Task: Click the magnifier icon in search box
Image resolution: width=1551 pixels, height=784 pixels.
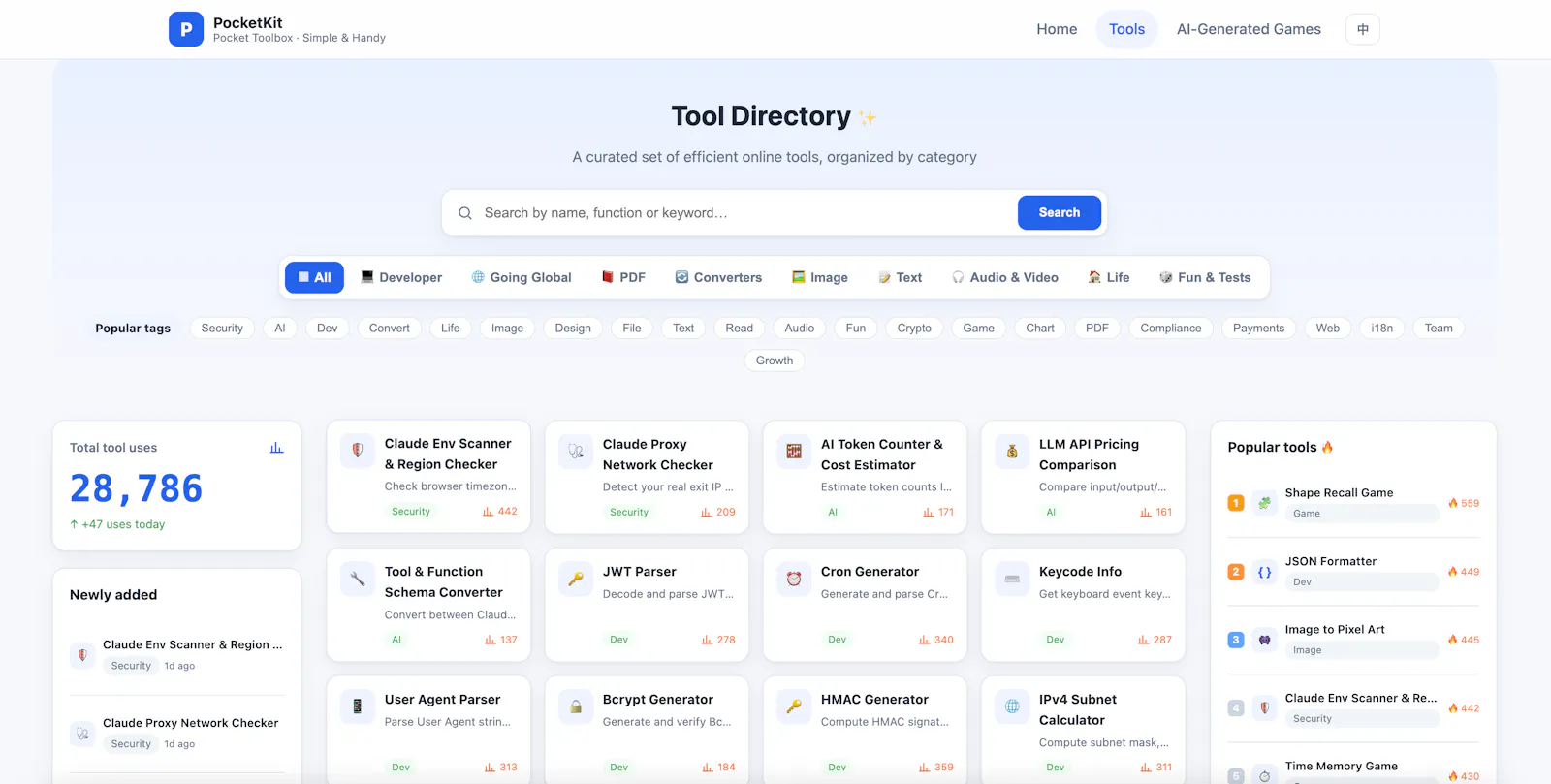Action: pyautogui.click(x=465, y=213)
